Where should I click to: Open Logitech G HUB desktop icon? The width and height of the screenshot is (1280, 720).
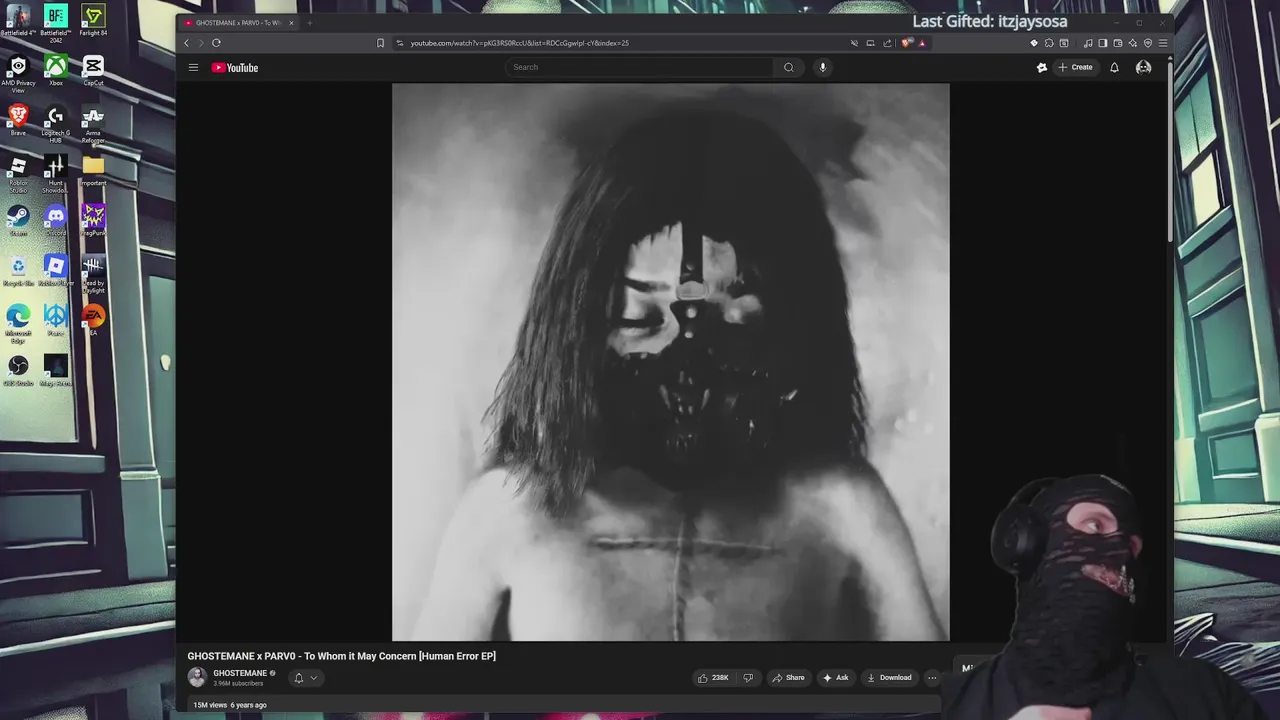tap(56, 124)
